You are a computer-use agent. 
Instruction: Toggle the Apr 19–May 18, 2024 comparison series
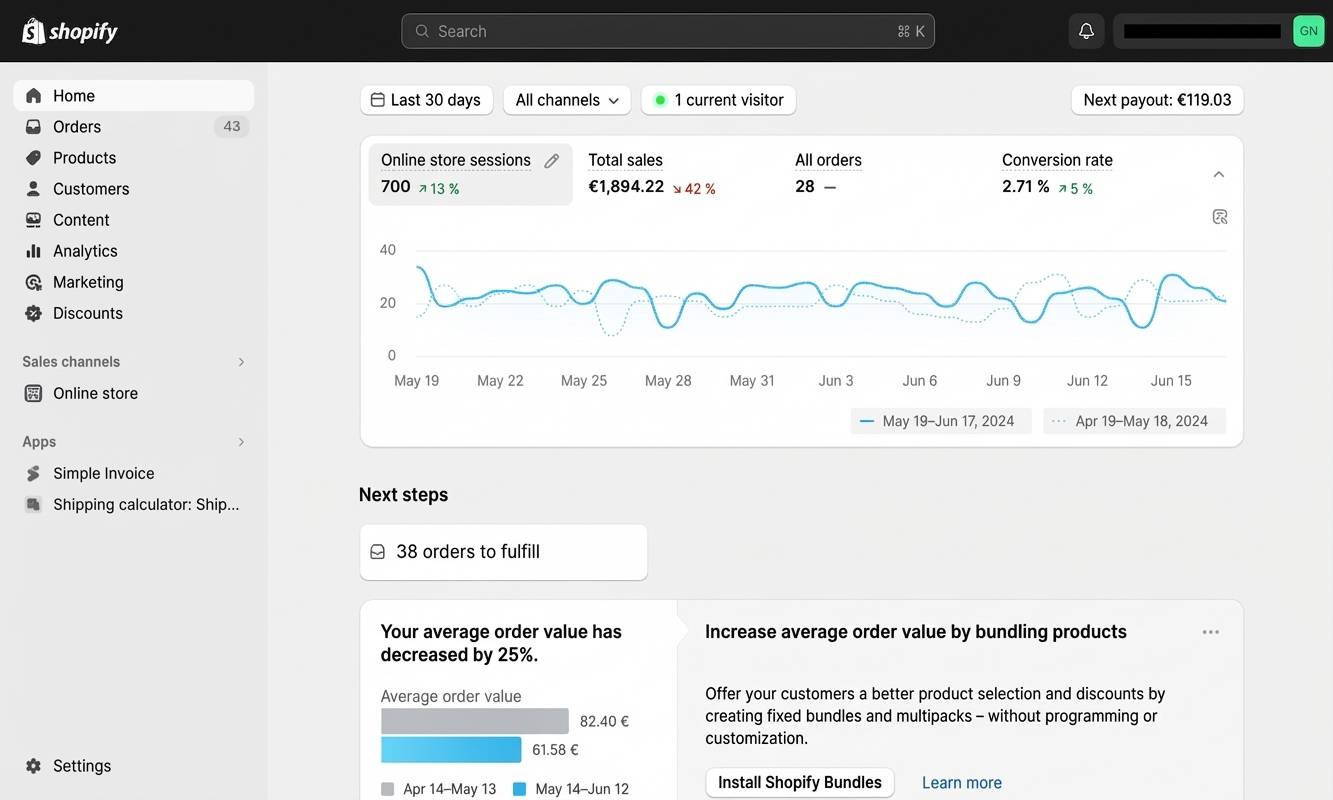click(1134, 420)
